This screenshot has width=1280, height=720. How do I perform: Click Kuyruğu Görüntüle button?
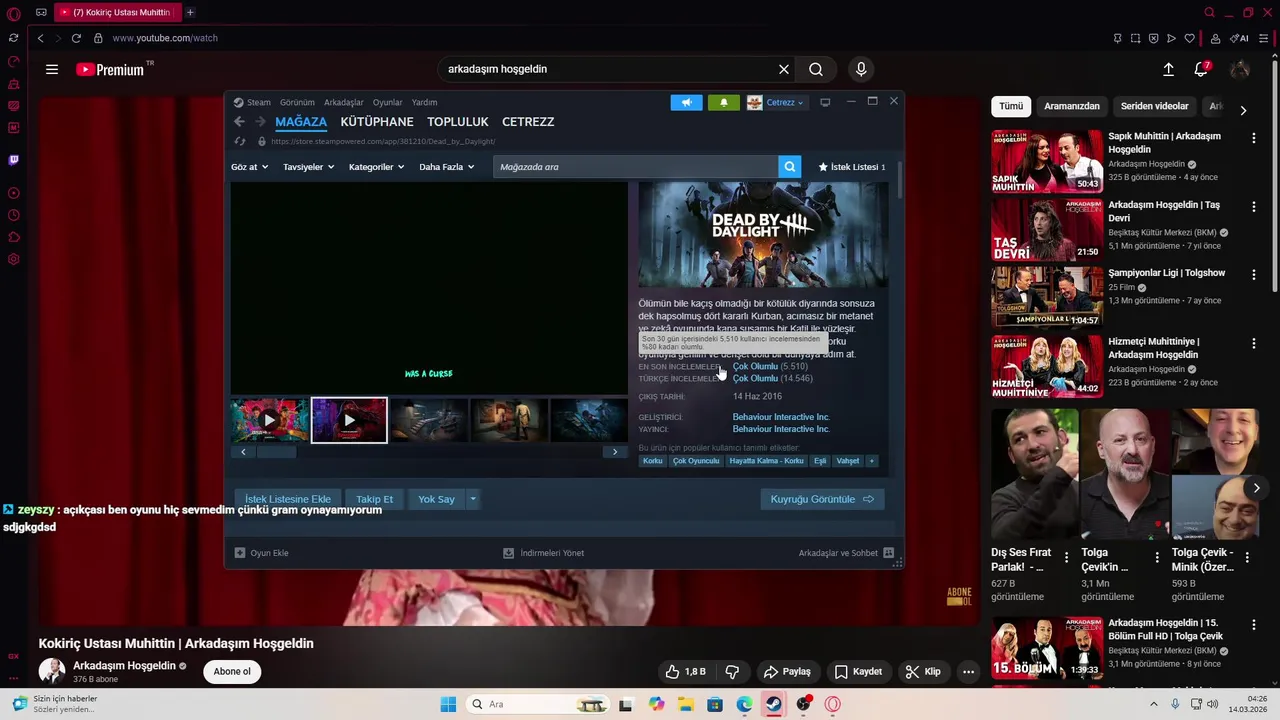[x=822, y=499]
